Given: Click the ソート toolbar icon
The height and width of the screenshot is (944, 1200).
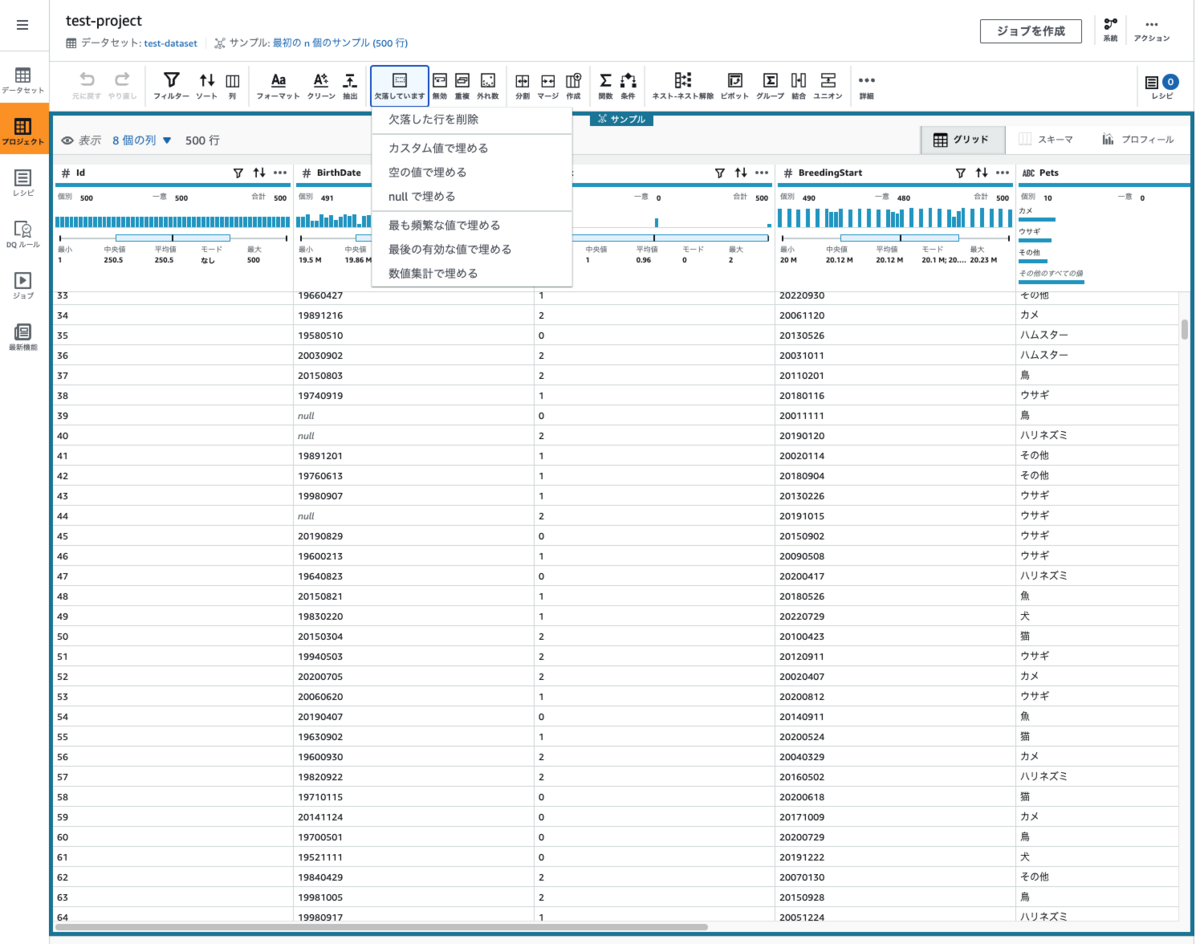Looking at the screenshot, I should click(206, 86).
